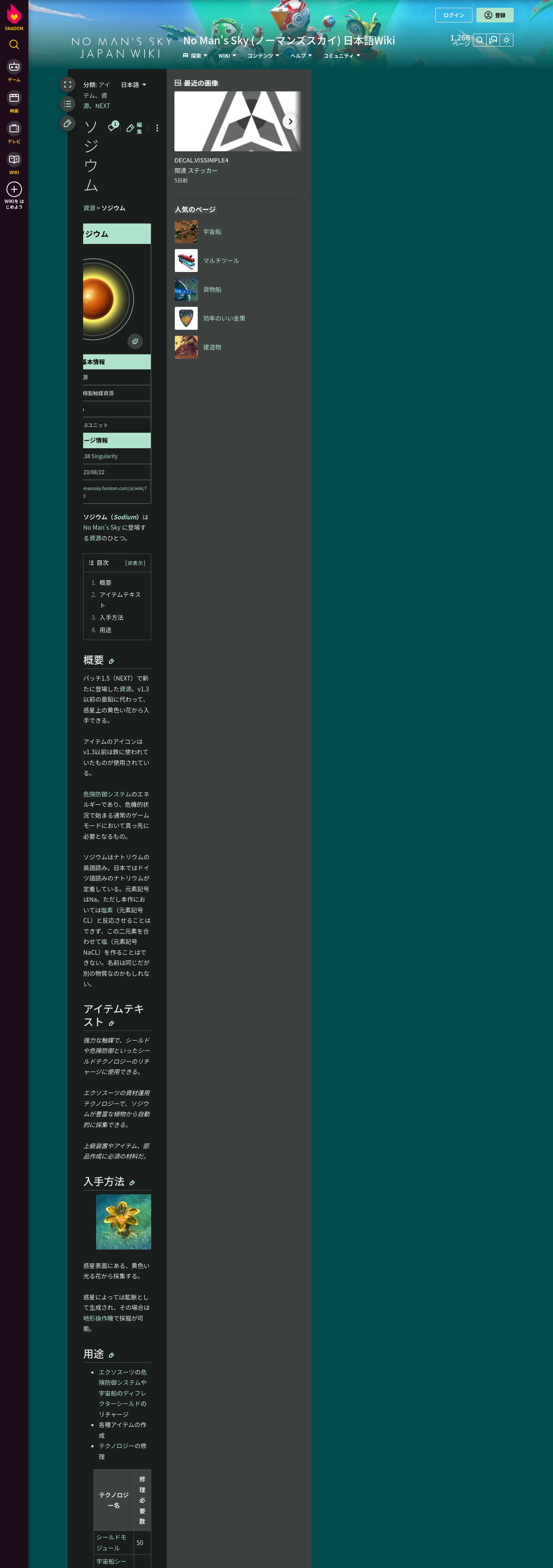Edit the 用途 section via pencil icon
Viewport: 553px width, 1568px height.
tap(111, 1355)
